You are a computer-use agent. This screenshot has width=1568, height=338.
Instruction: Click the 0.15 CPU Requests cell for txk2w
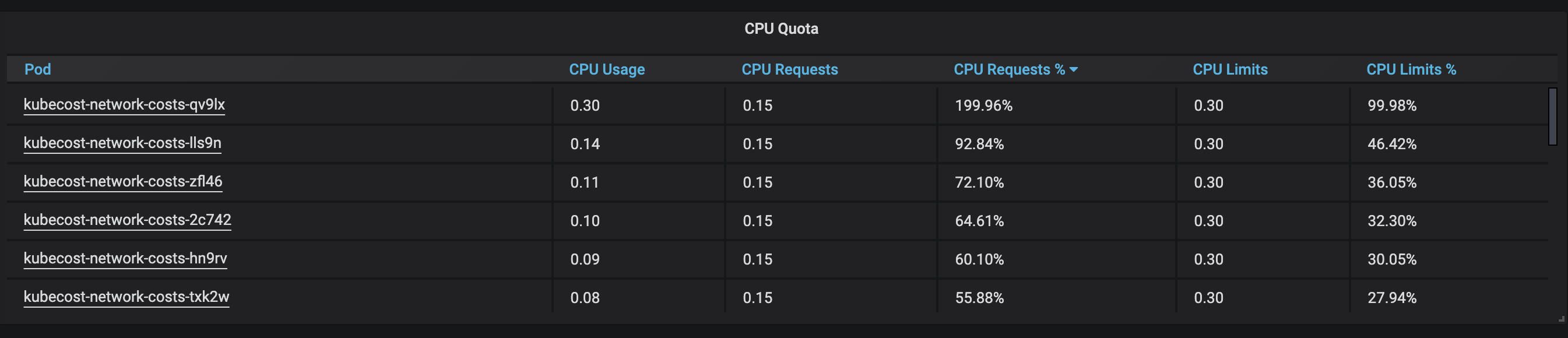tap(757, 298)
